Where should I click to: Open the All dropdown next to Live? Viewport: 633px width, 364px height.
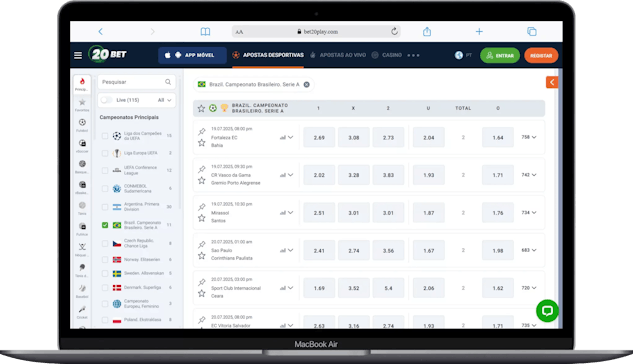pos(164,100)
